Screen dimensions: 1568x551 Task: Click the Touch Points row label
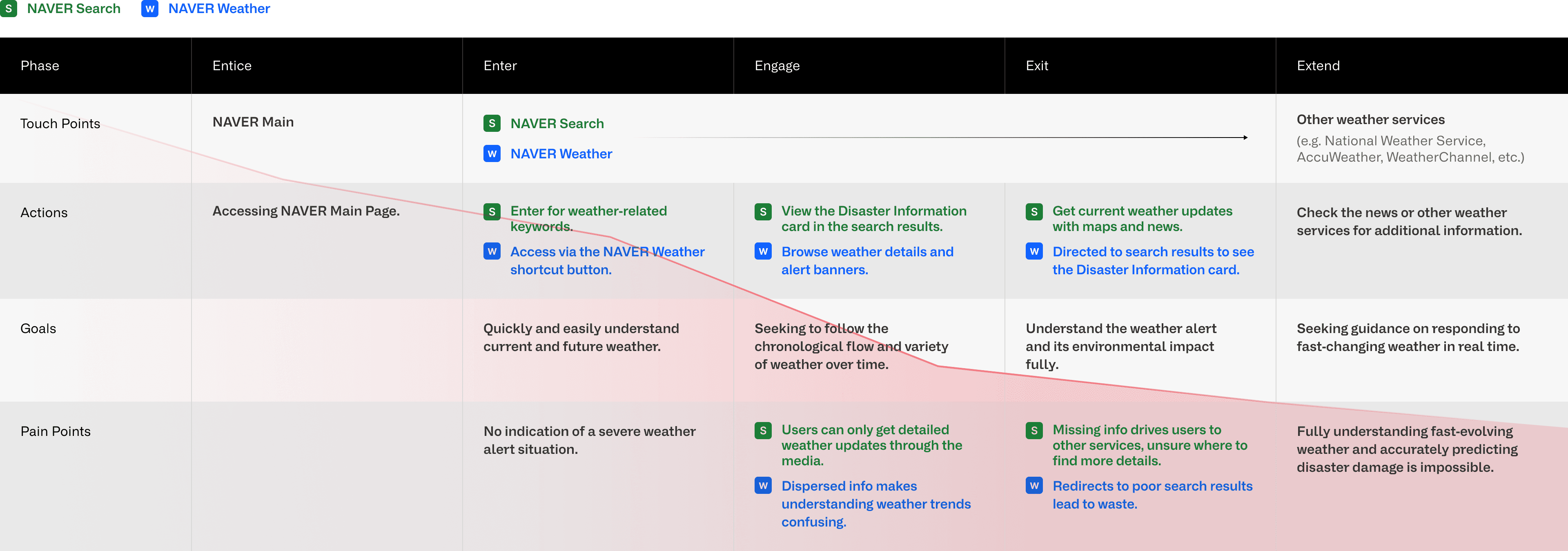pyautogui.click(x=60, y=123)
